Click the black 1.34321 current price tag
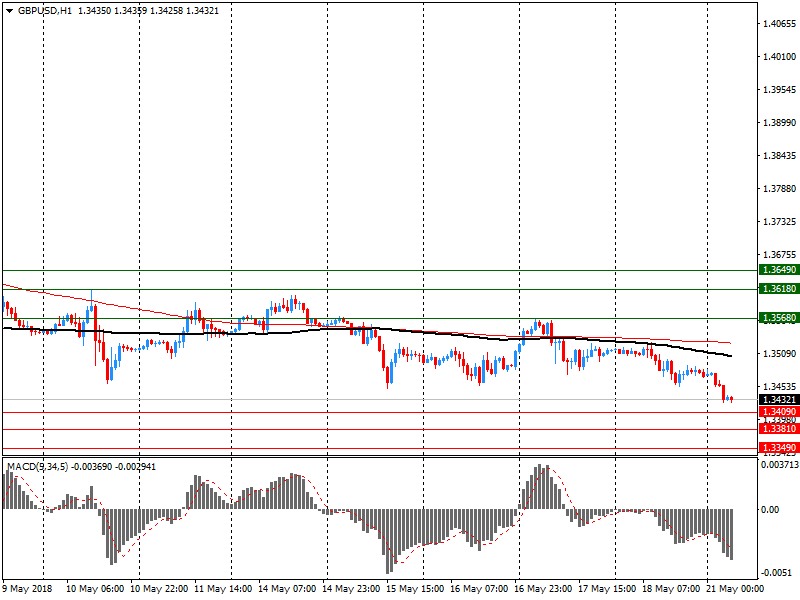The width and height of the screenshot is (800, 600). pos(778,400)
